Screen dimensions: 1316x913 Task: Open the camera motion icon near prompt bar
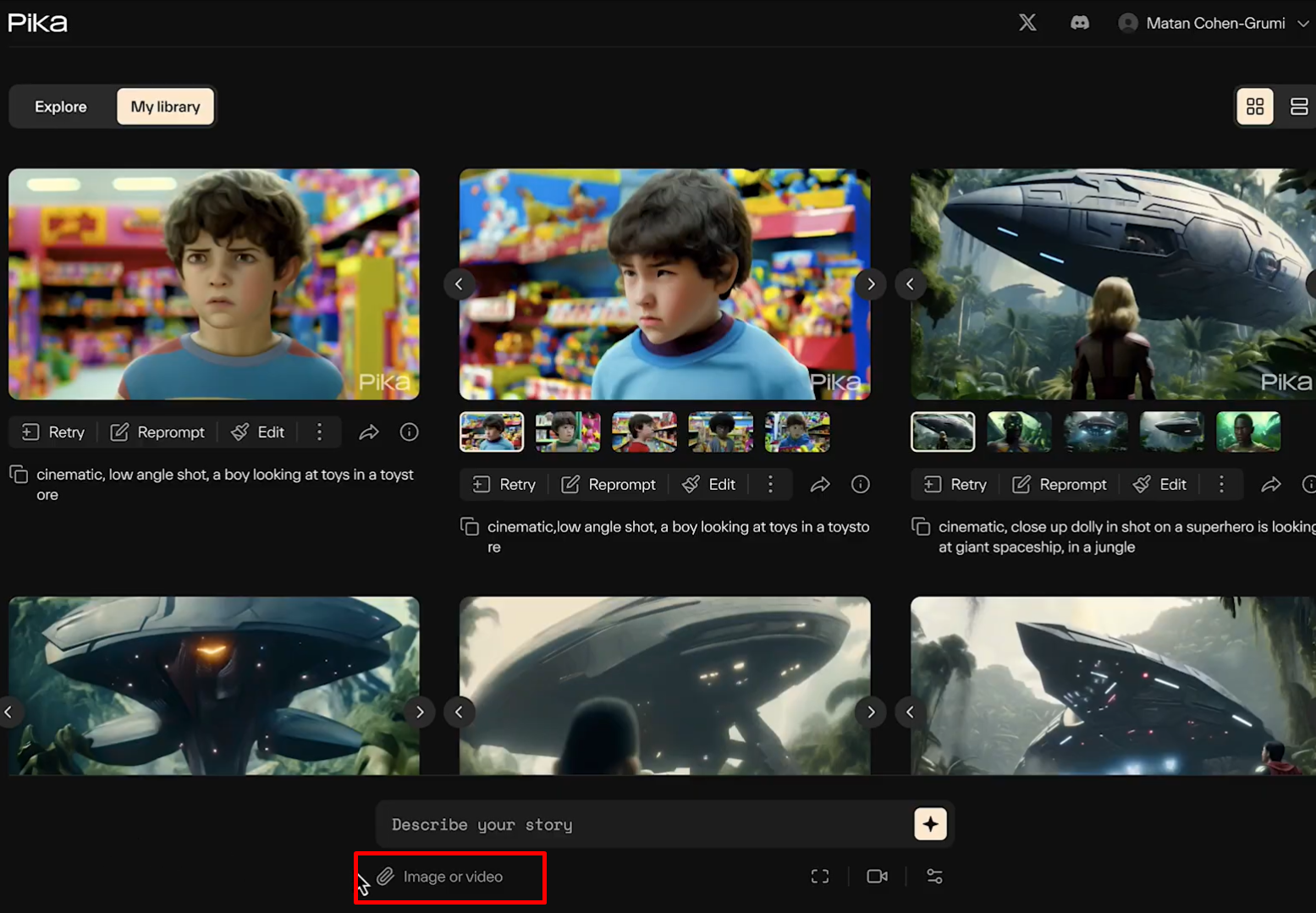pos(877,877)
